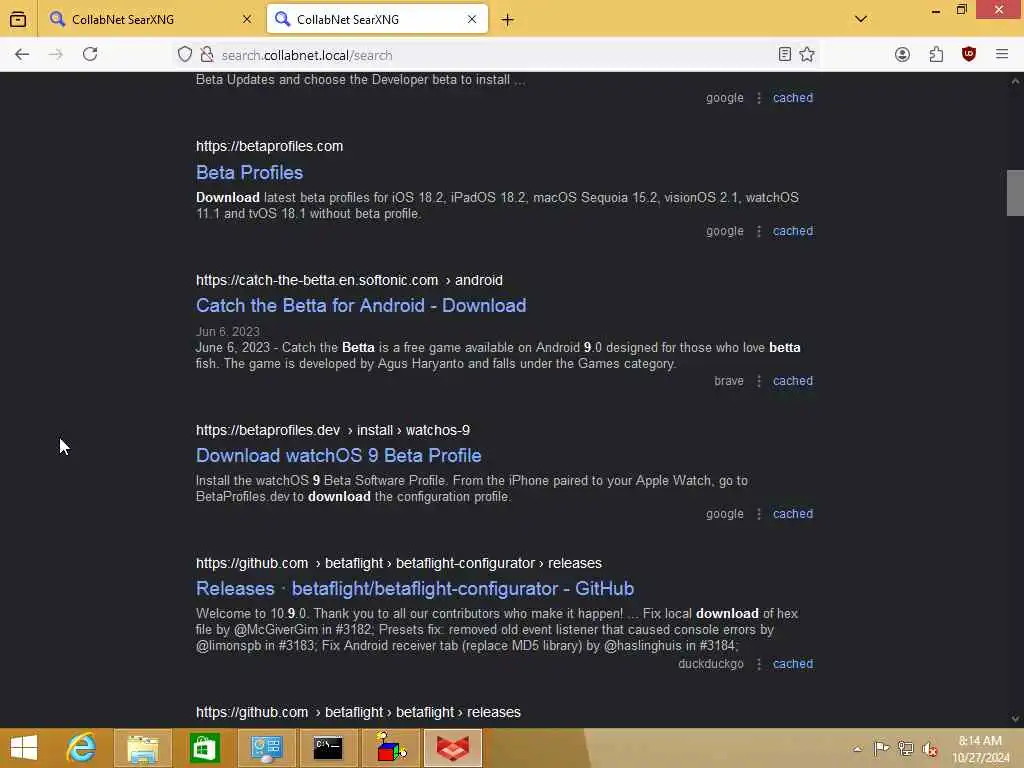Open cached link for the topmost partial result
Viewport: 1024px width, 768px height.
[793, 98]
